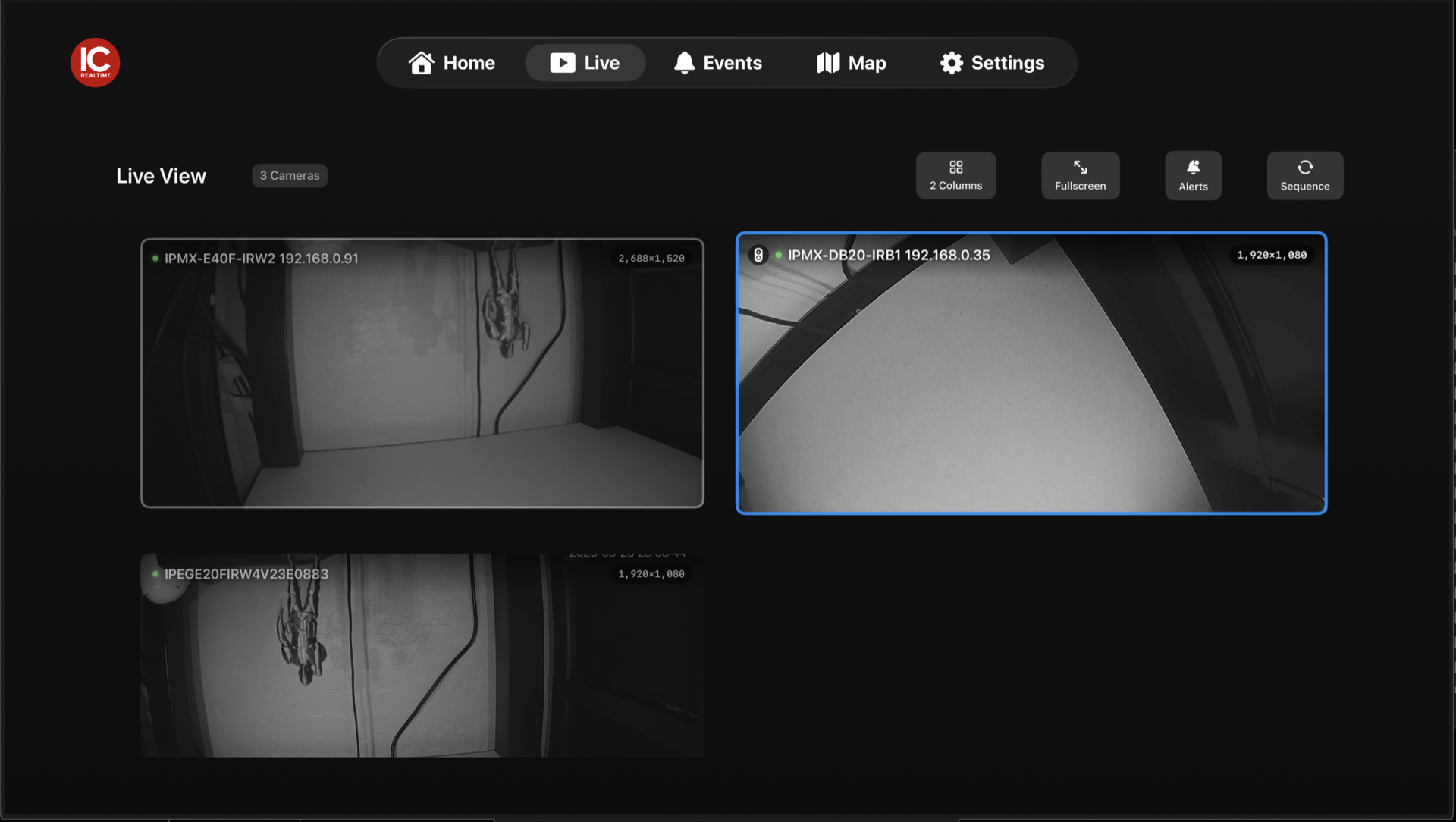Click the IC Realtime logo
This screenshot has width=1456, height=822.
click(x=95, y=63)
